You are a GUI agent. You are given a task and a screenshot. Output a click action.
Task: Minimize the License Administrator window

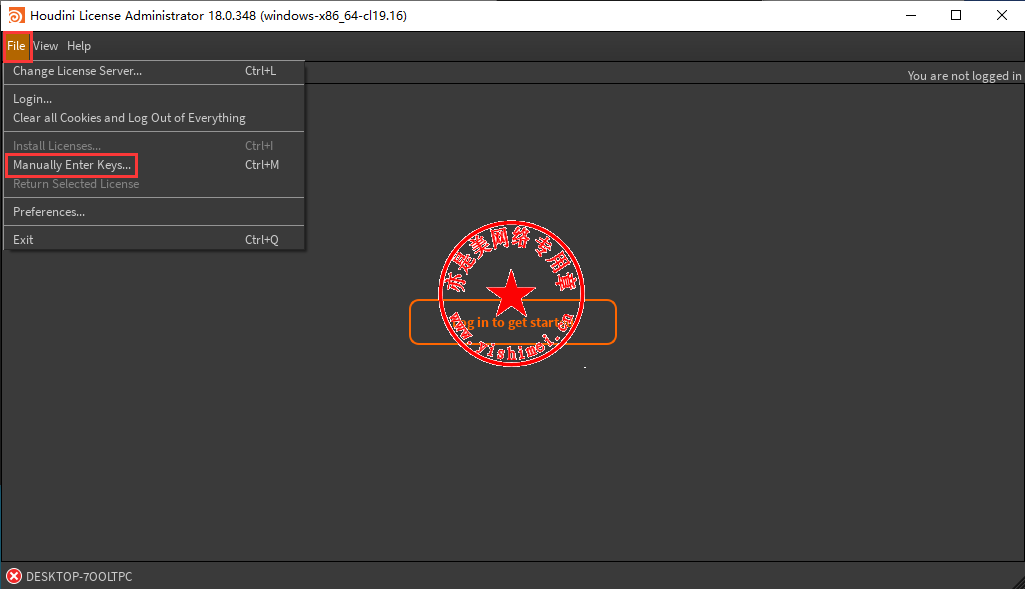point(910,15)
